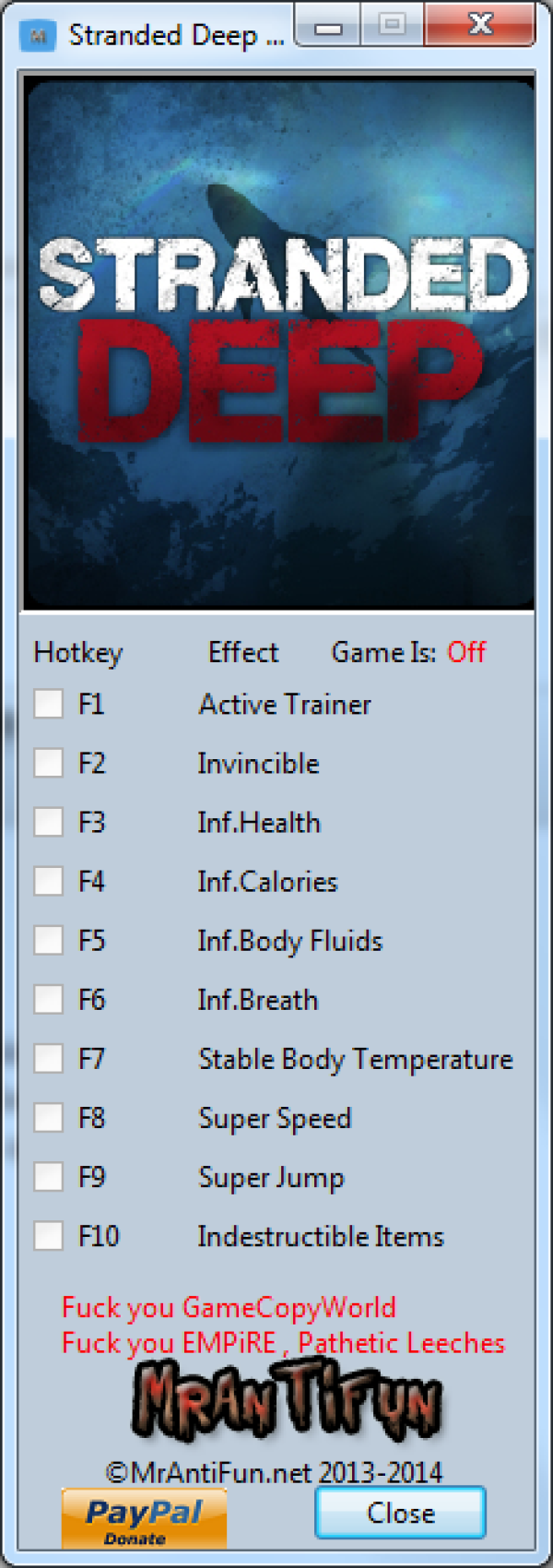Minimize the trainer window
Screen dimensions: 553x1568
click(328, 25)
